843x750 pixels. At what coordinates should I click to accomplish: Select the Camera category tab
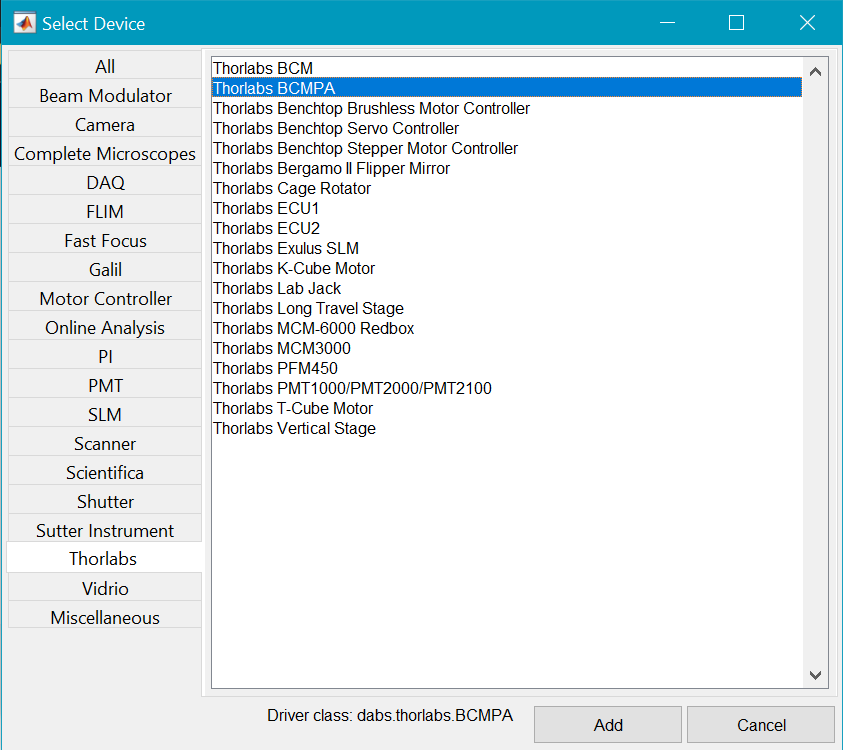coord(105,125)
